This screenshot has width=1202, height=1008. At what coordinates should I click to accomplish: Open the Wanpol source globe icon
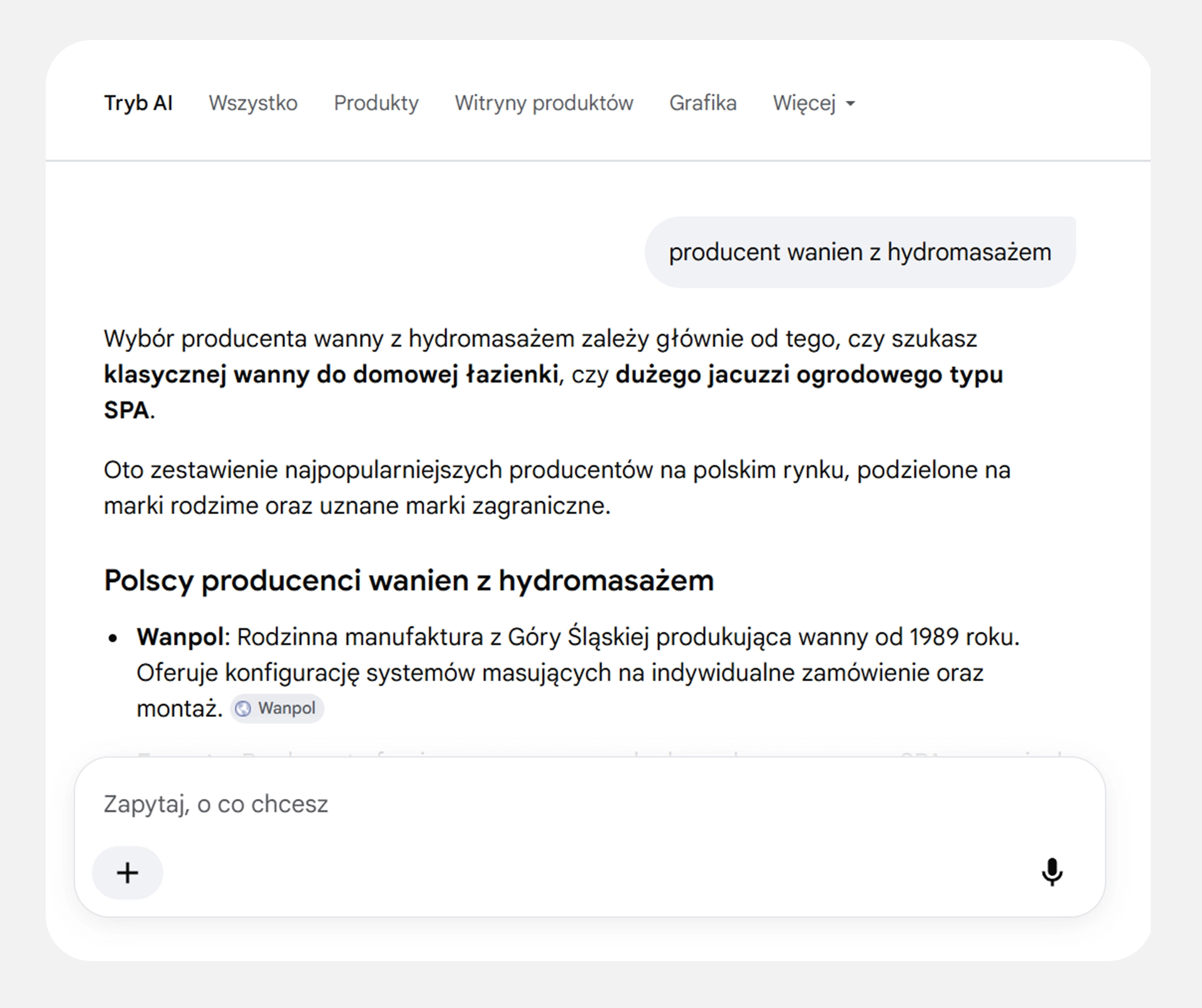point(243,709)
